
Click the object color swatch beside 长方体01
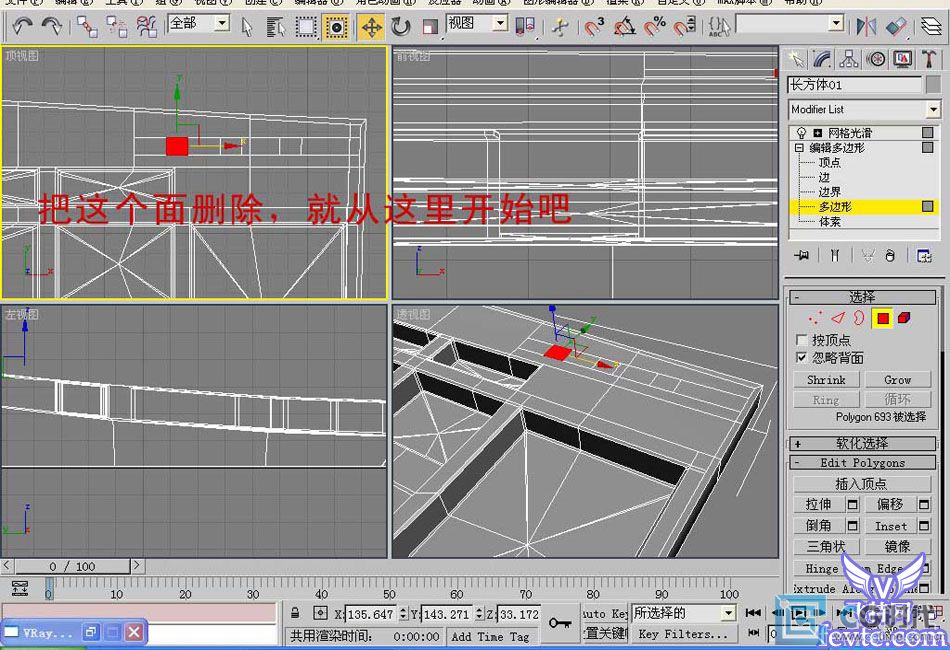[x=934, y=84]
